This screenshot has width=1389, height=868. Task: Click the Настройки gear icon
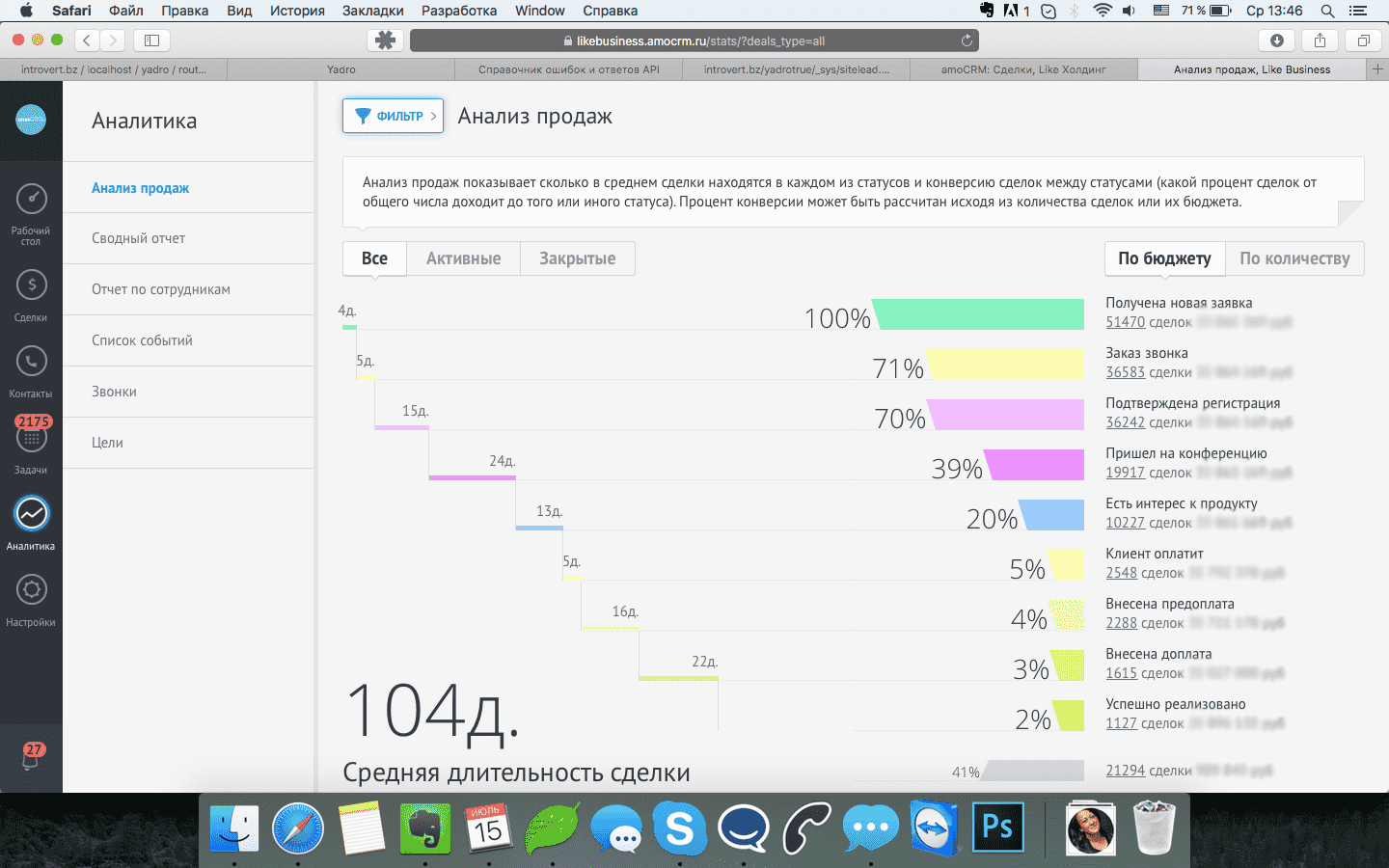31,590
